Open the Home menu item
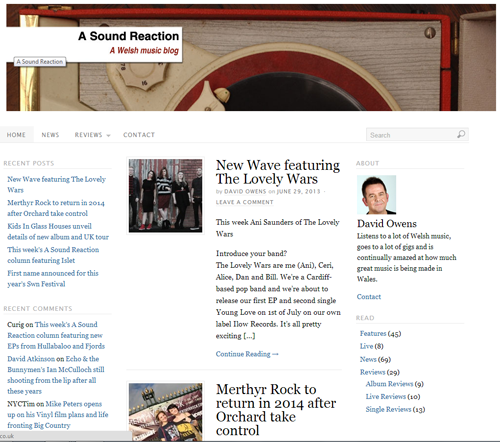Screen dimensions: 500x442 point(16,135)
